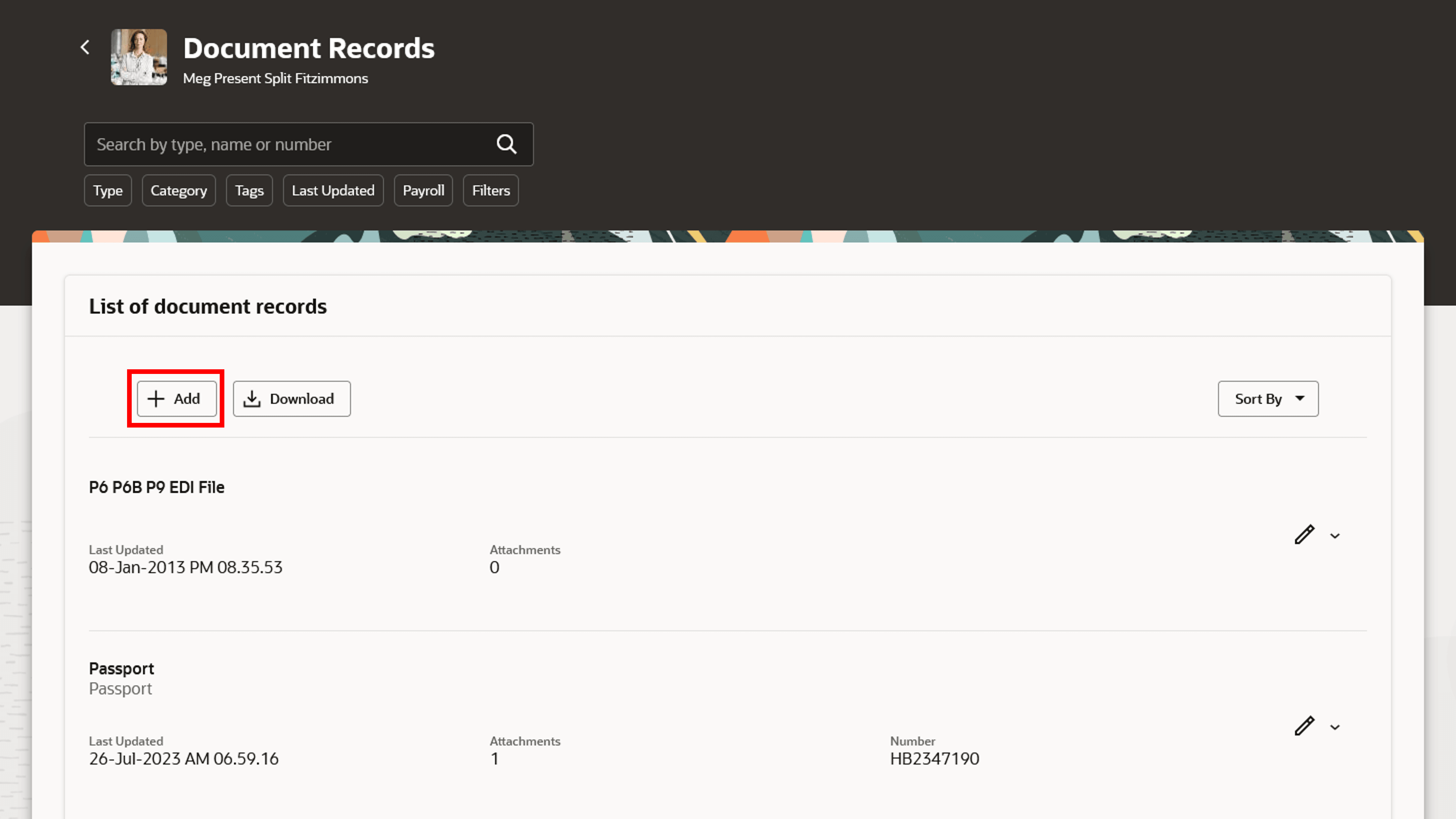Screen dimensions: 1456x819
Task: Expand the P6 P6B P9 EDI File details
Action: (x=1335, y=536)
